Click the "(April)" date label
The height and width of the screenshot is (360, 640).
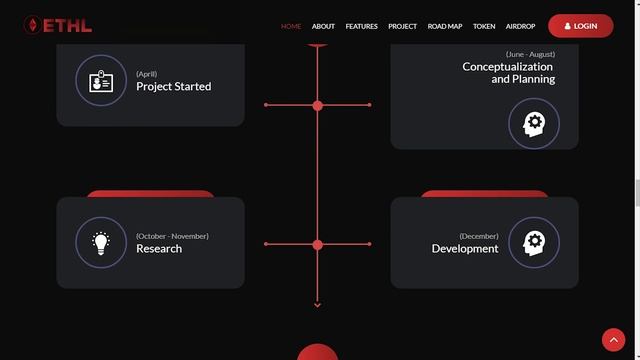point(147,74)
